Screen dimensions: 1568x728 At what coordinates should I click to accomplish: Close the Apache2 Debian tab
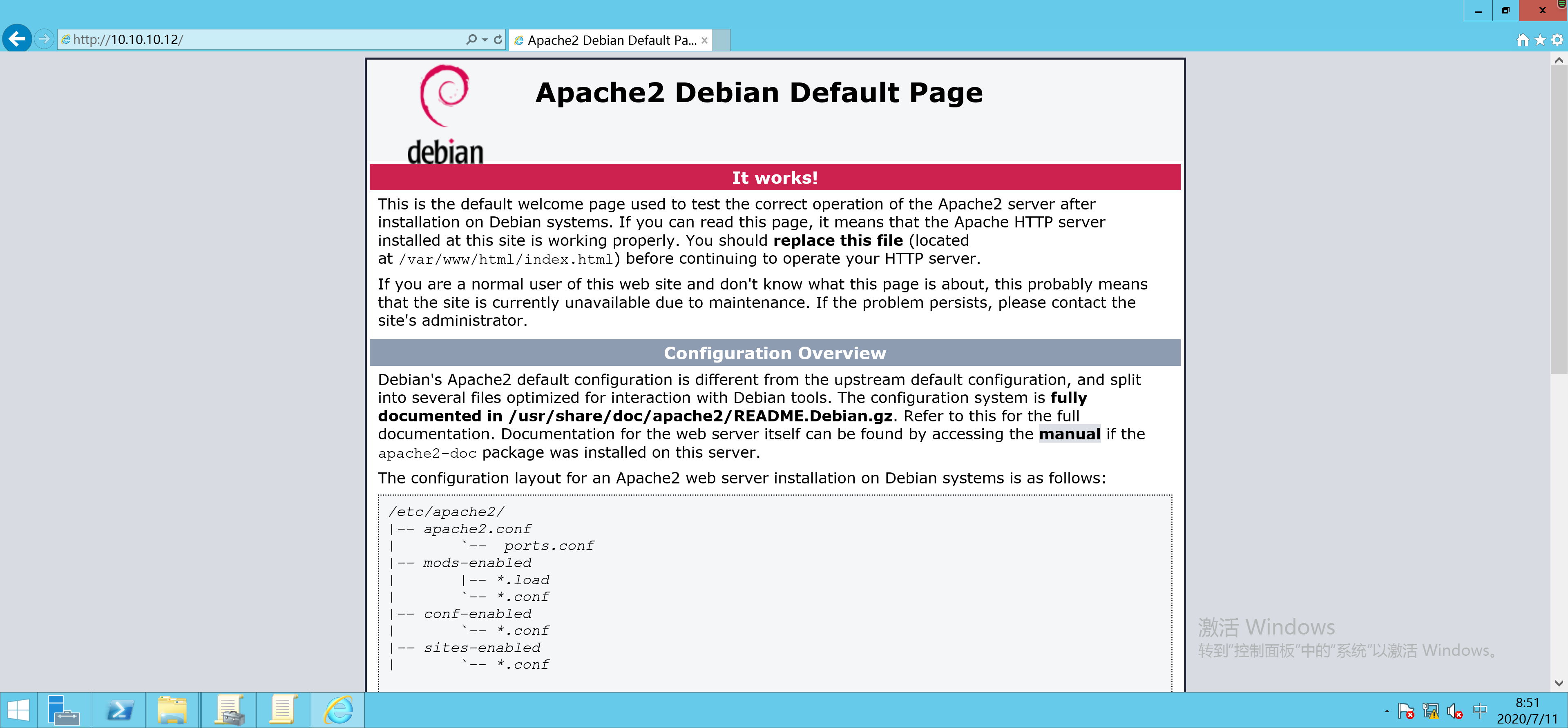[x=704, y=40]
